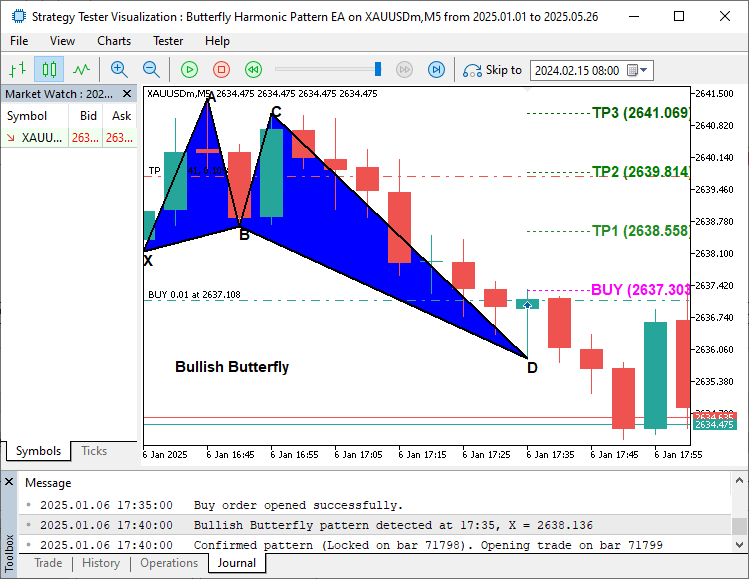Open the History tab in Toolbox
The width and height of the screenshot is (749, 579).
[x=101, y=563]
